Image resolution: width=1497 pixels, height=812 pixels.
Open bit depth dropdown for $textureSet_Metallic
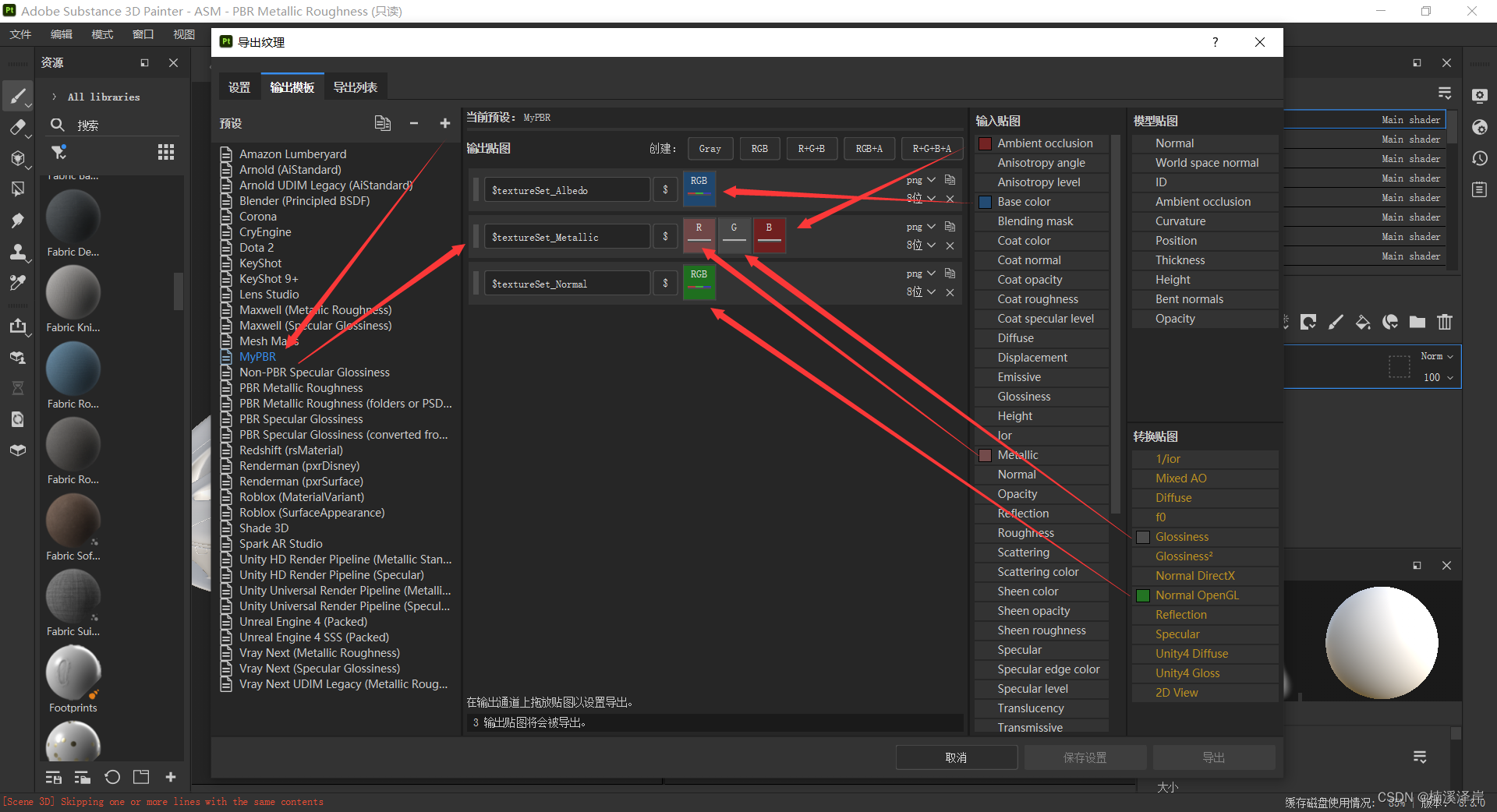pyautogui.click(x=921, y=245)
